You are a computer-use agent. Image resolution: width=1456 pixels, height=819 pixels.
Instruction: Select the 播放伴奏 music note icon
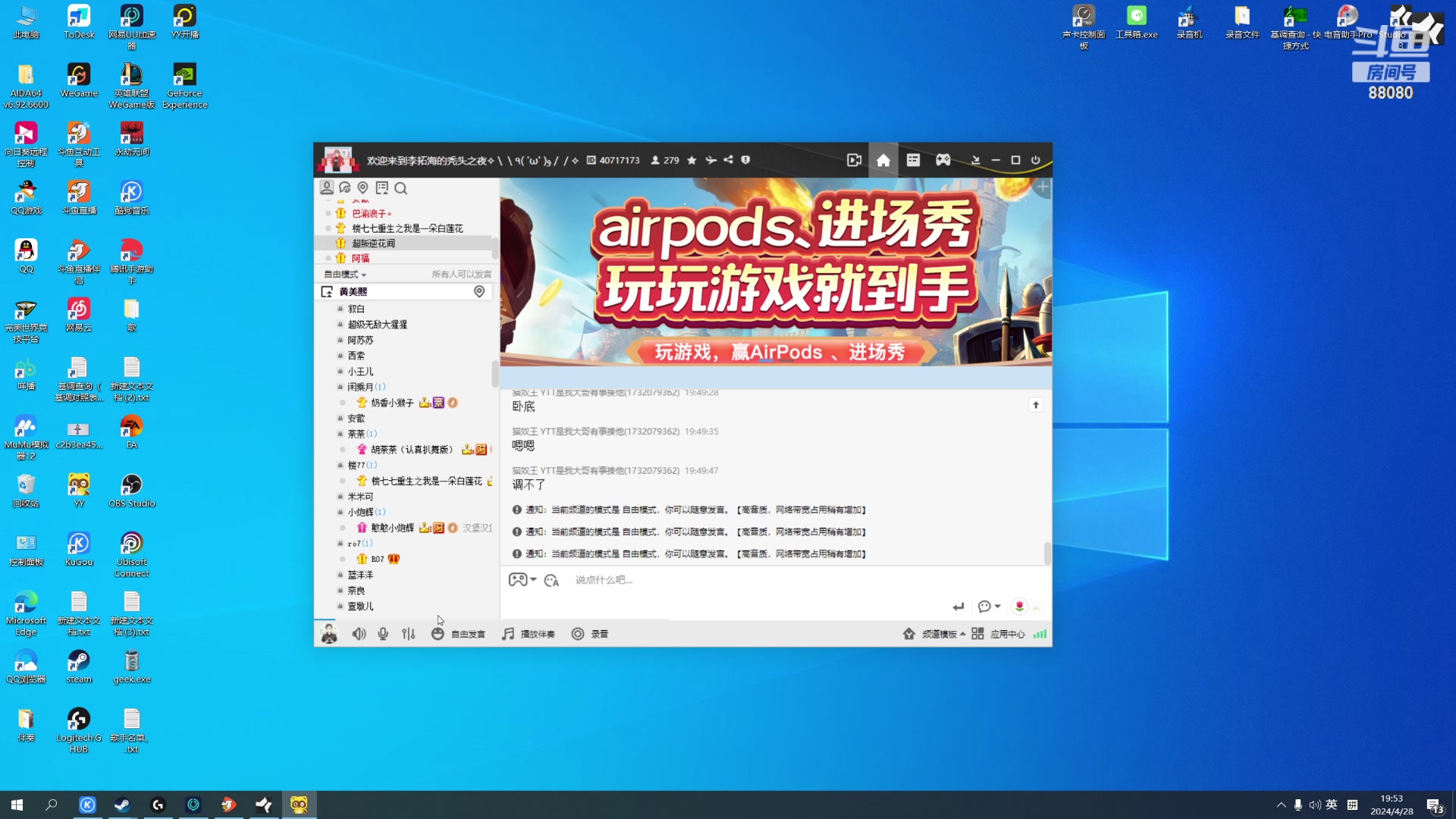pos(507,634)
